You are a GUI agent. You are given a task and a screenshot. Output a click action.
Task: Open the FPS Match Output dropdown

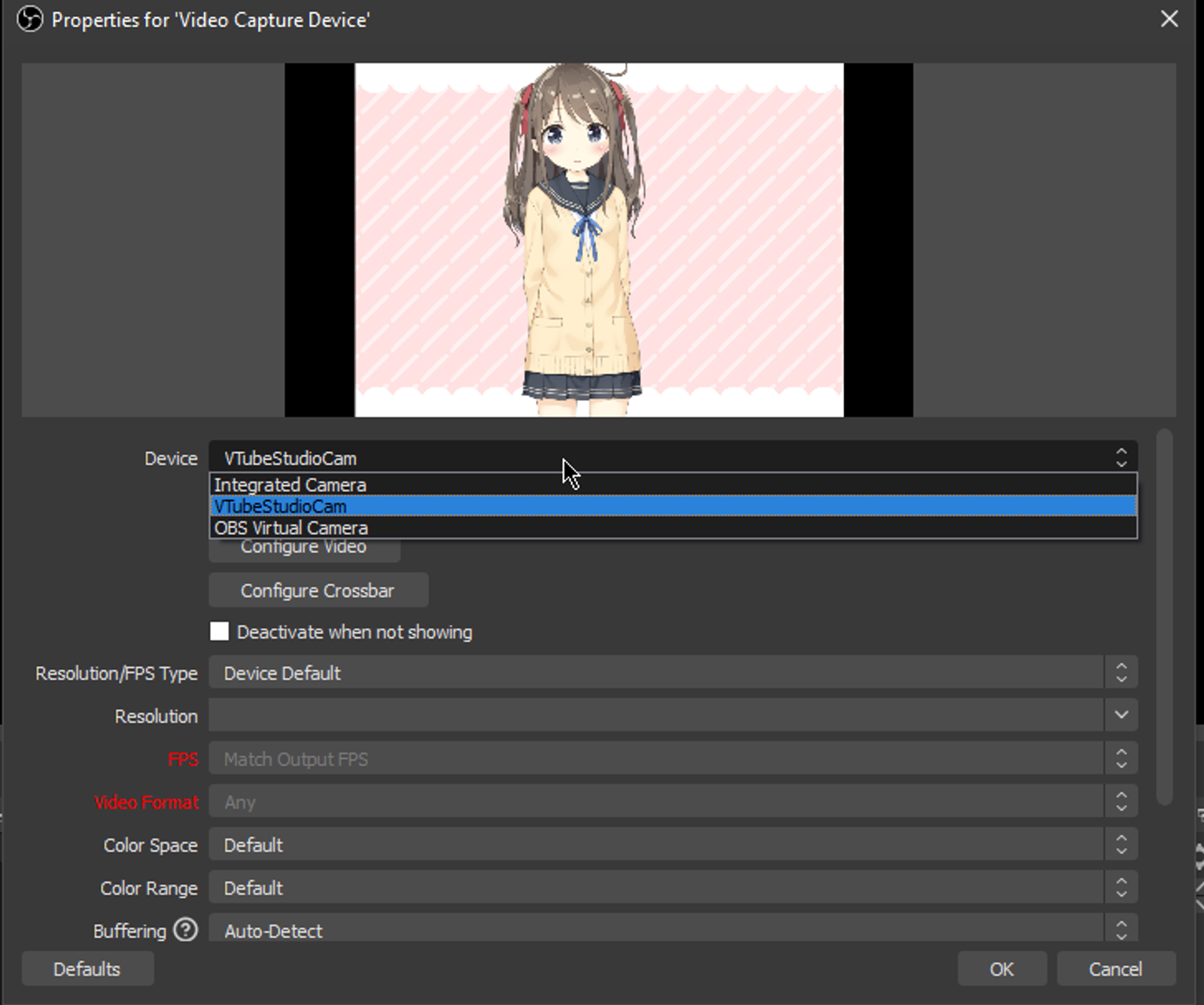(673, 758)
